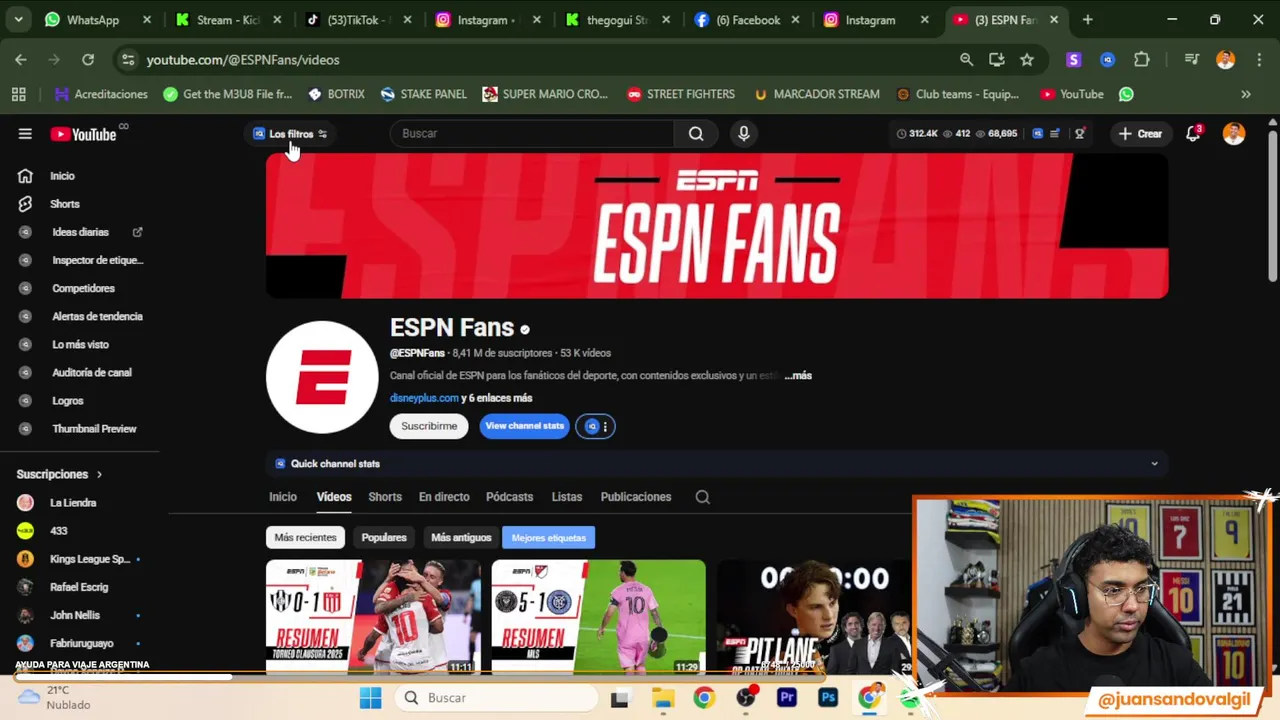This screenshot has height=720, width=1280.
Task: Open the browser extensions puzzle icon
Action: [x=1142, y=60]
